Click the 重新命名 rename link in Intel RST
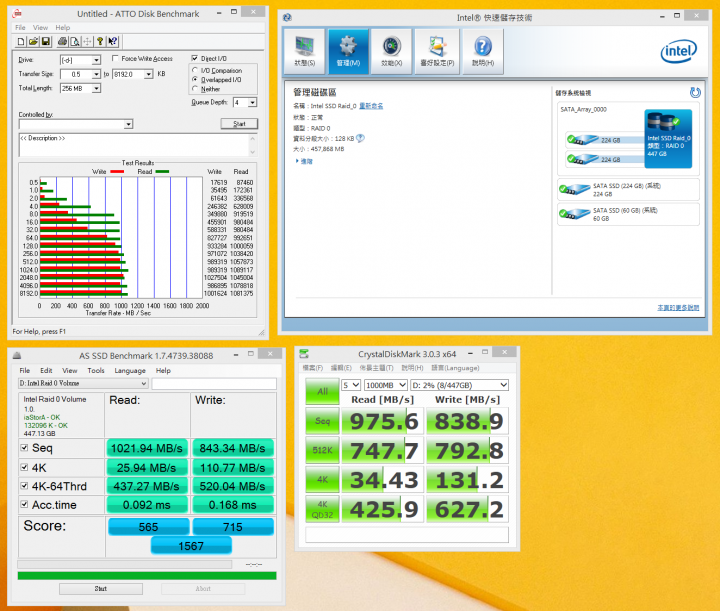720x611 pixels. pyautogui.click(x=371, y=106)
